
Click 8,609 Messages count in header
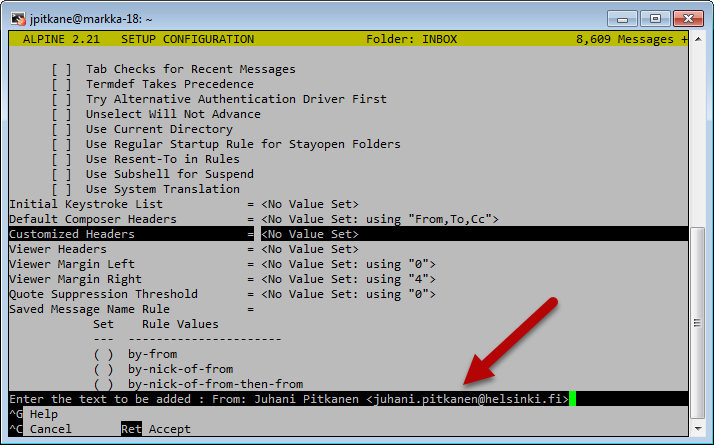(625, 40)
